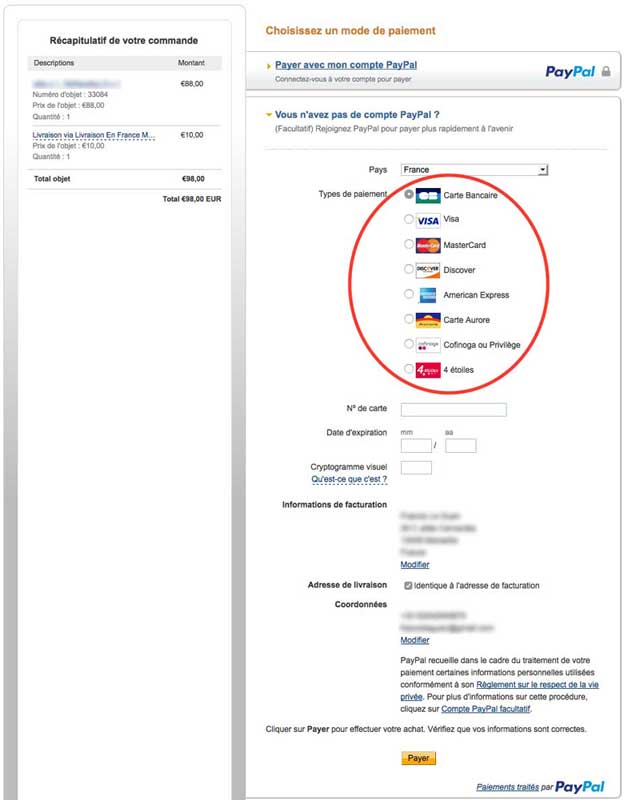Click the MasterCard logo
This screenshot has height=800, width=624.
coord(428,245)
